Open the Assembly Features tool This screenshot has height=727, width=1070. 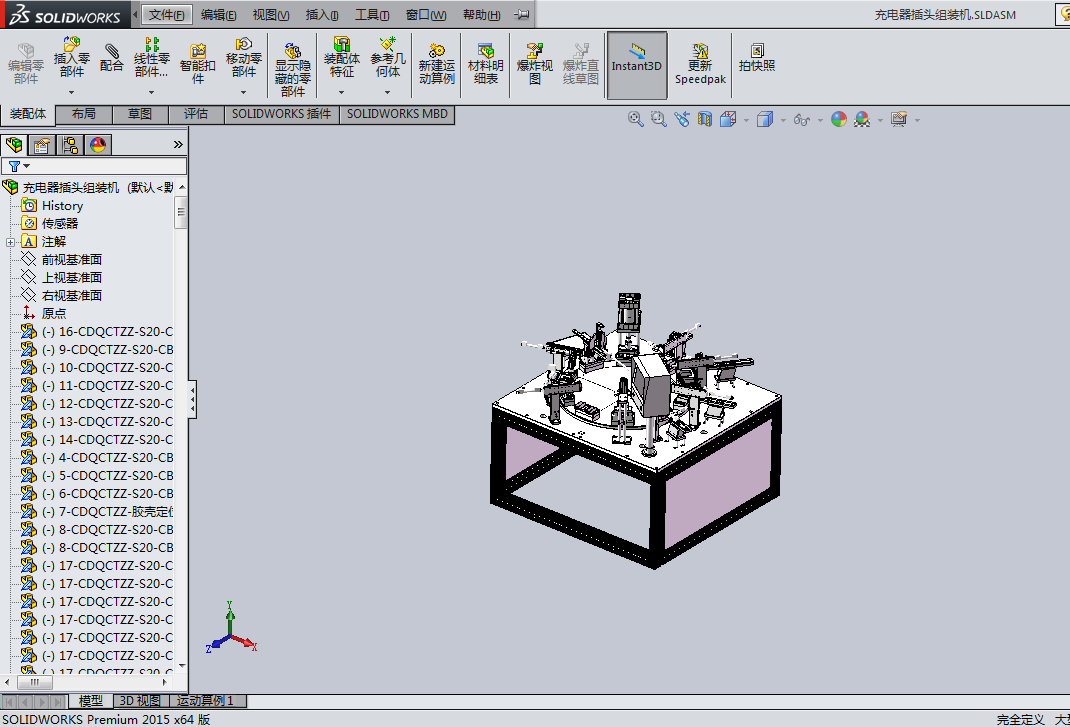[x=342, y=57]
